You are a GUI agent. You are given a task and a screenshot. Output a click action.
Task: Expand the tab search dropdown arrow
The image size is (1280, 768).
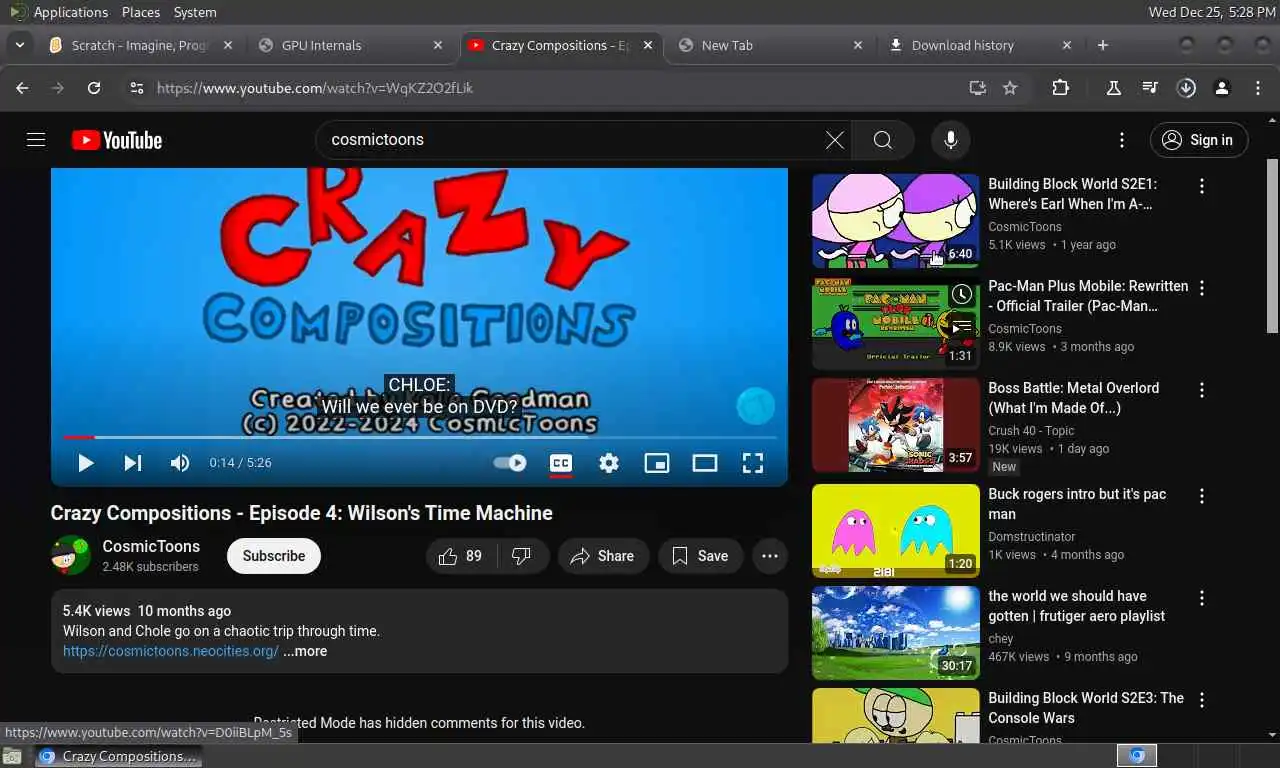coord(19,45)
